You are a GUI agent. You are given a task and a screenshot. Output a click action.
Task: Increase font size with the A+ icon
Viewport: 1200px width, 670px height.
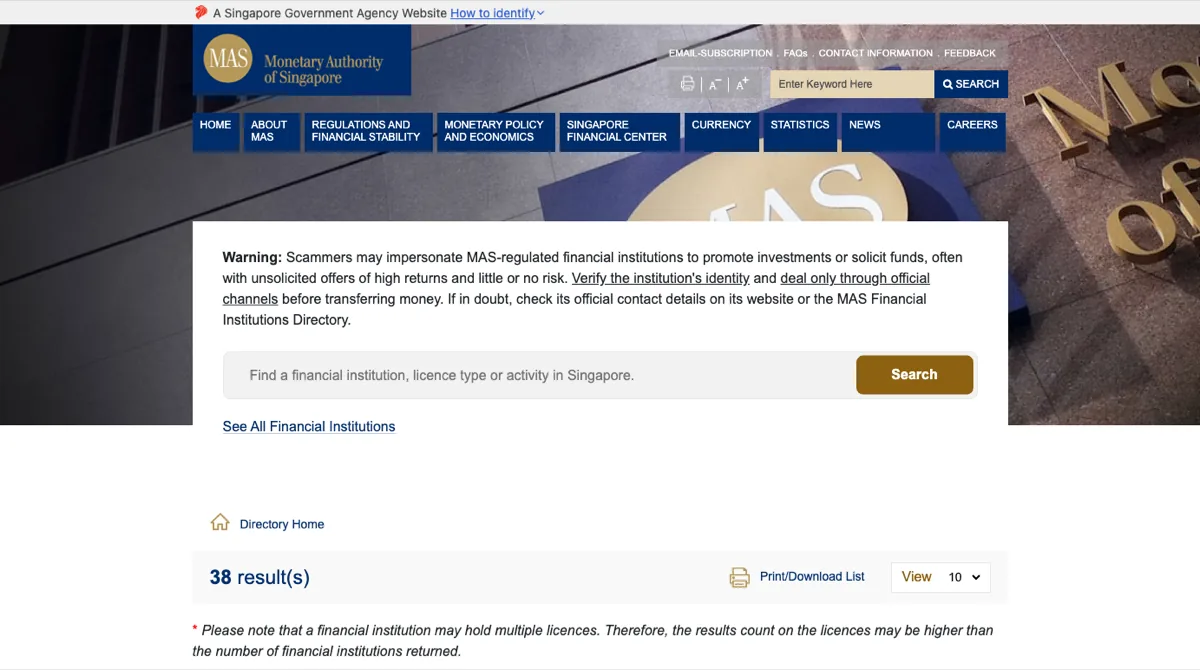742,85
